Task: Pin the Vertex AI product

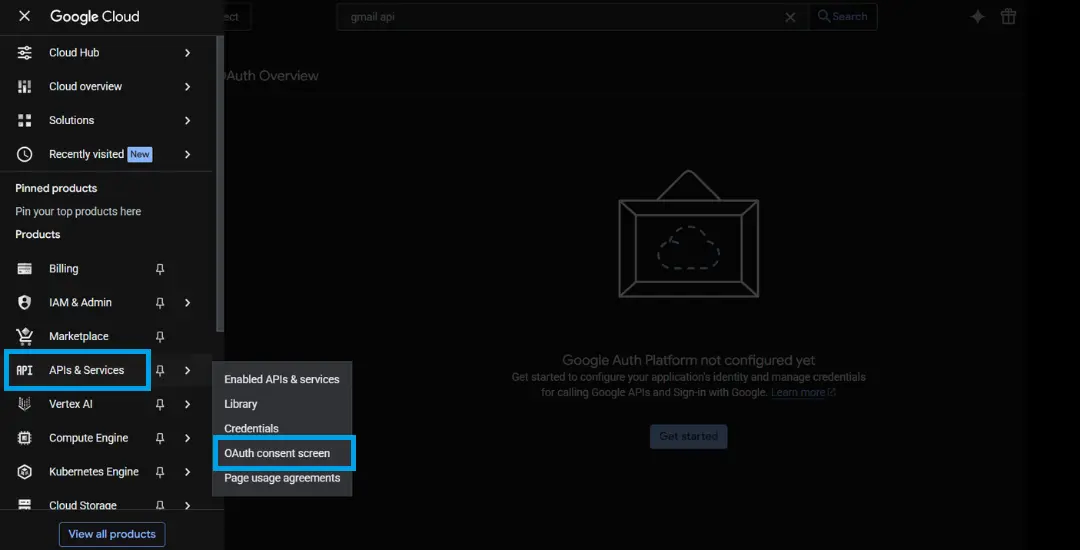Action: [x=160, y=404]
